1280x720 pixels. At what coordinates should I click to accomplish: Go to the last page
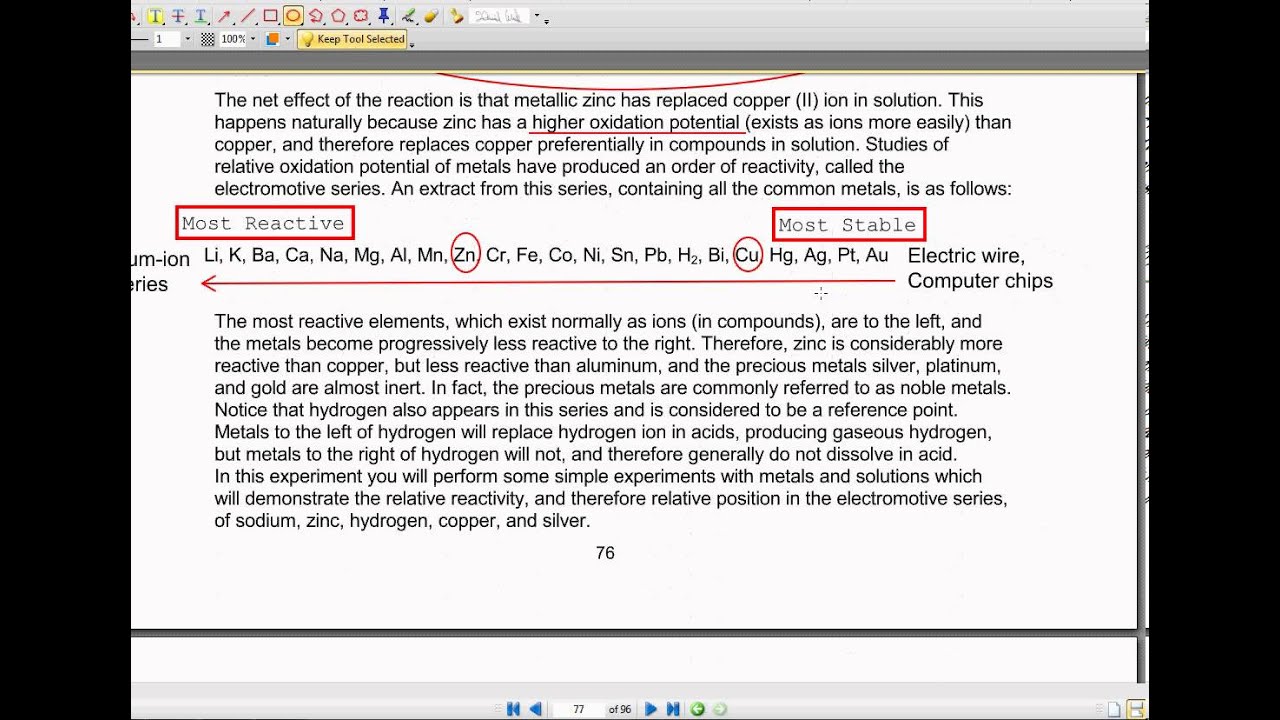[x=673, y=709]
